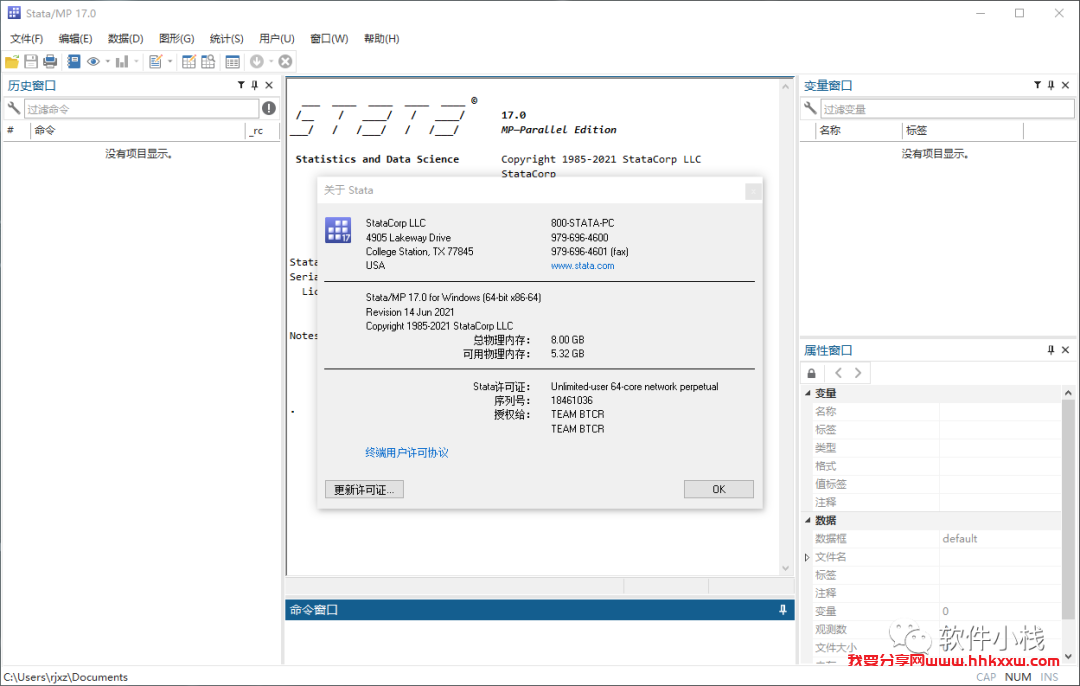
Task: Pin the Properties window
Action: [x=1051, y=350]
